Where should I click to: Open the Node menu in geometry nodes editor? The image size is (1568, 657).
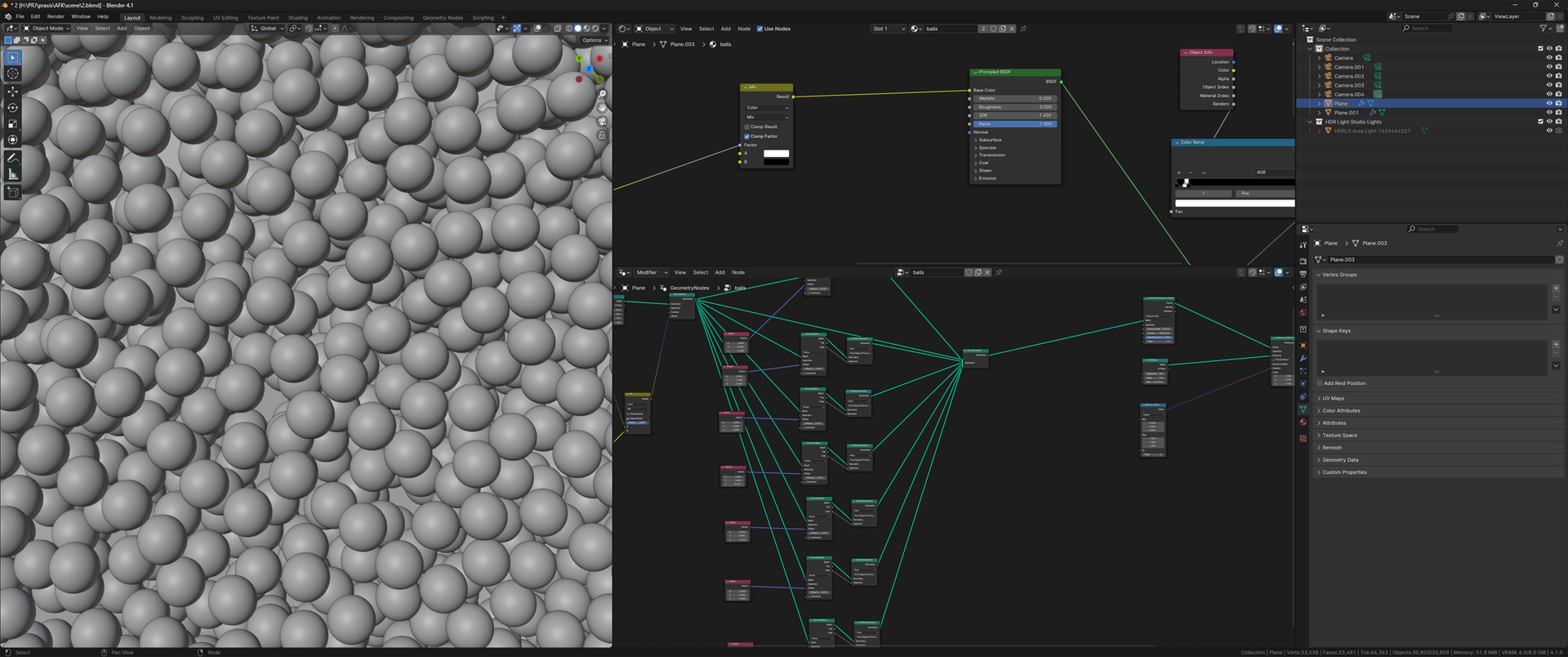pyautogui.click(x=738, y=272)
